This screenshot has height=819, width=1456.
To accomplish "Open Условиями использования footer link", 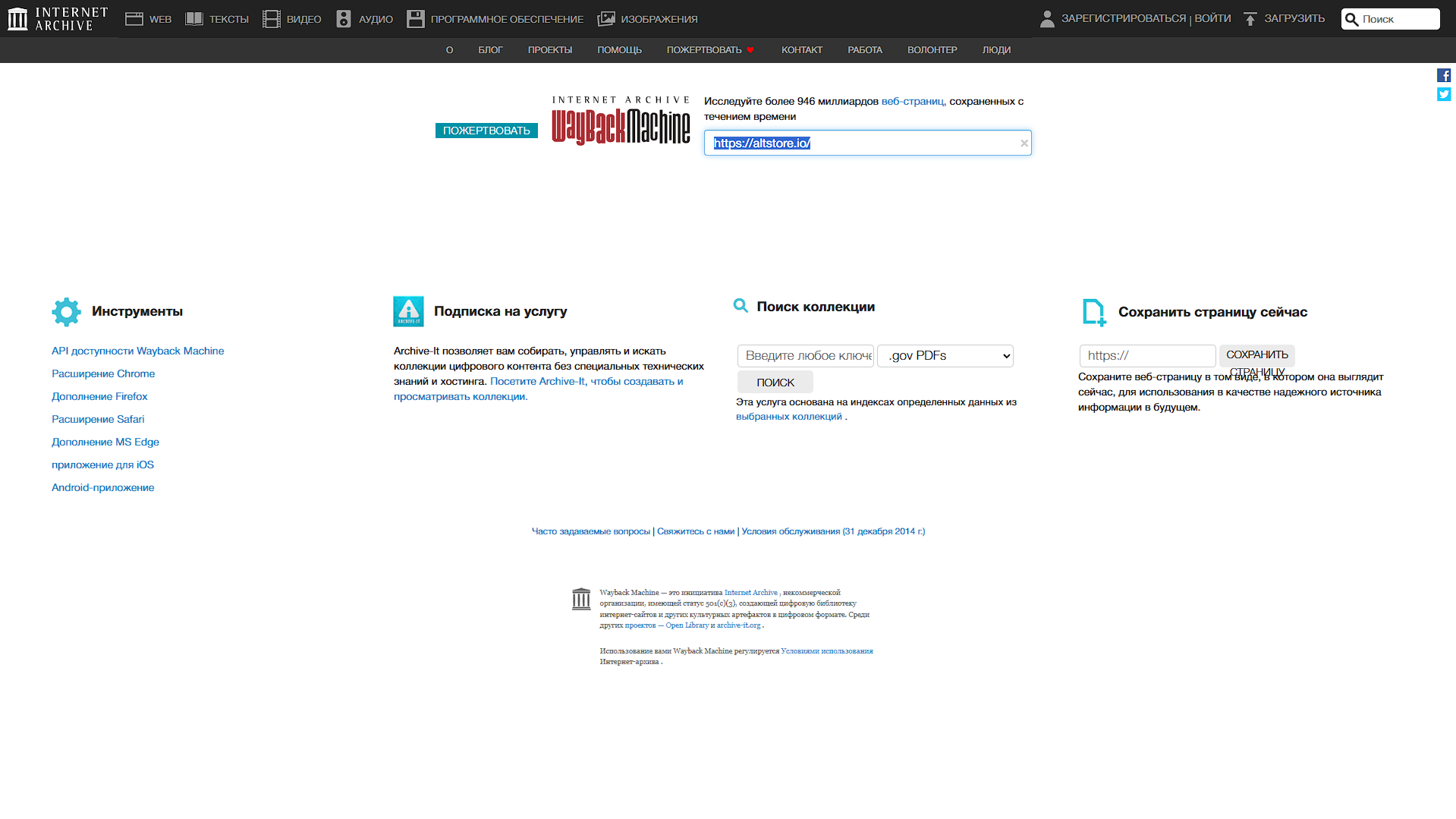I will coord(827,651).
